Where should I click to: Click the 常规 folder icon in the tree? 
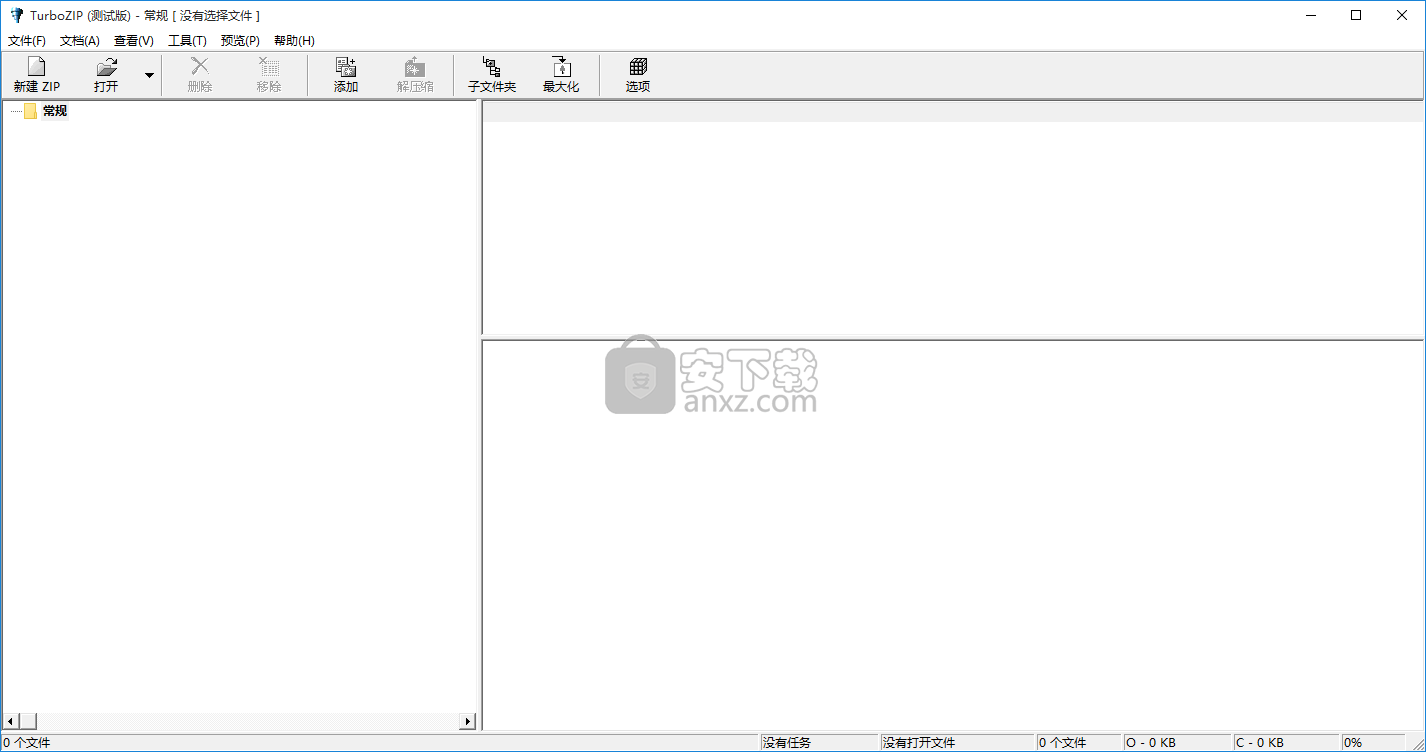(30, 111)
